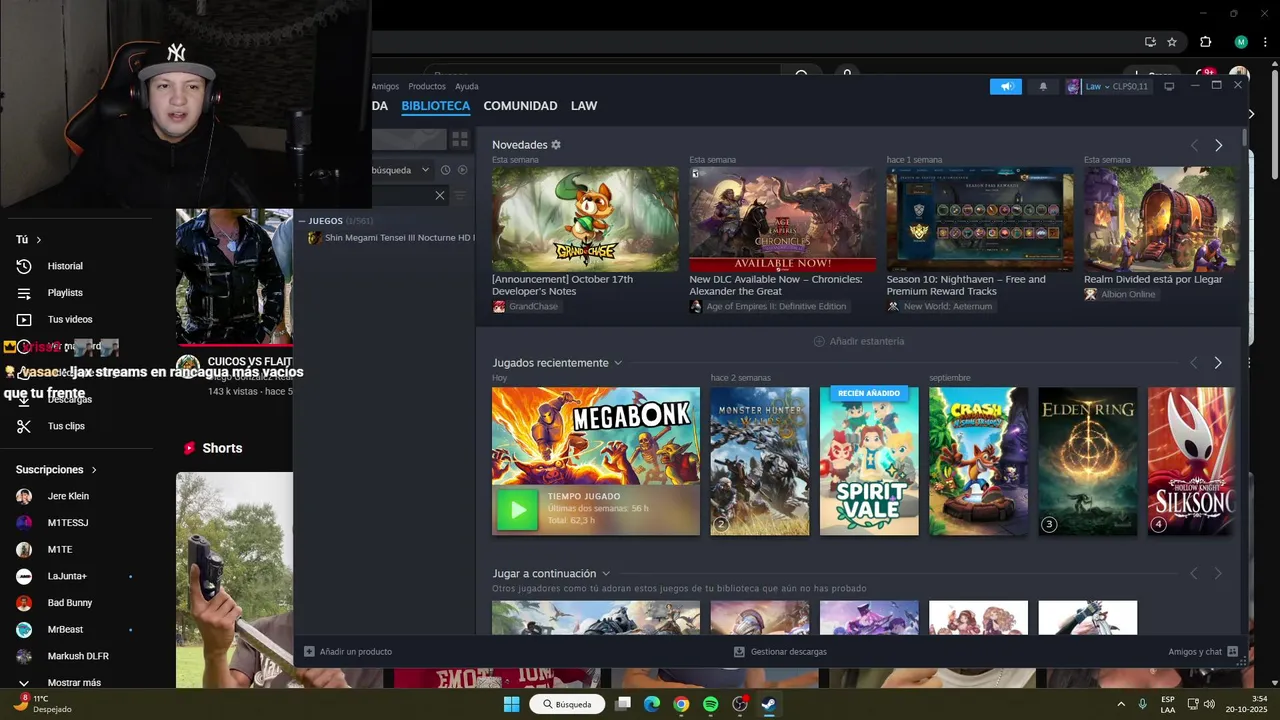Image resolution: width=1280 pixels, height=720 pixels.
Task: Open Steam notifications bell
Action: [1043, 87]
